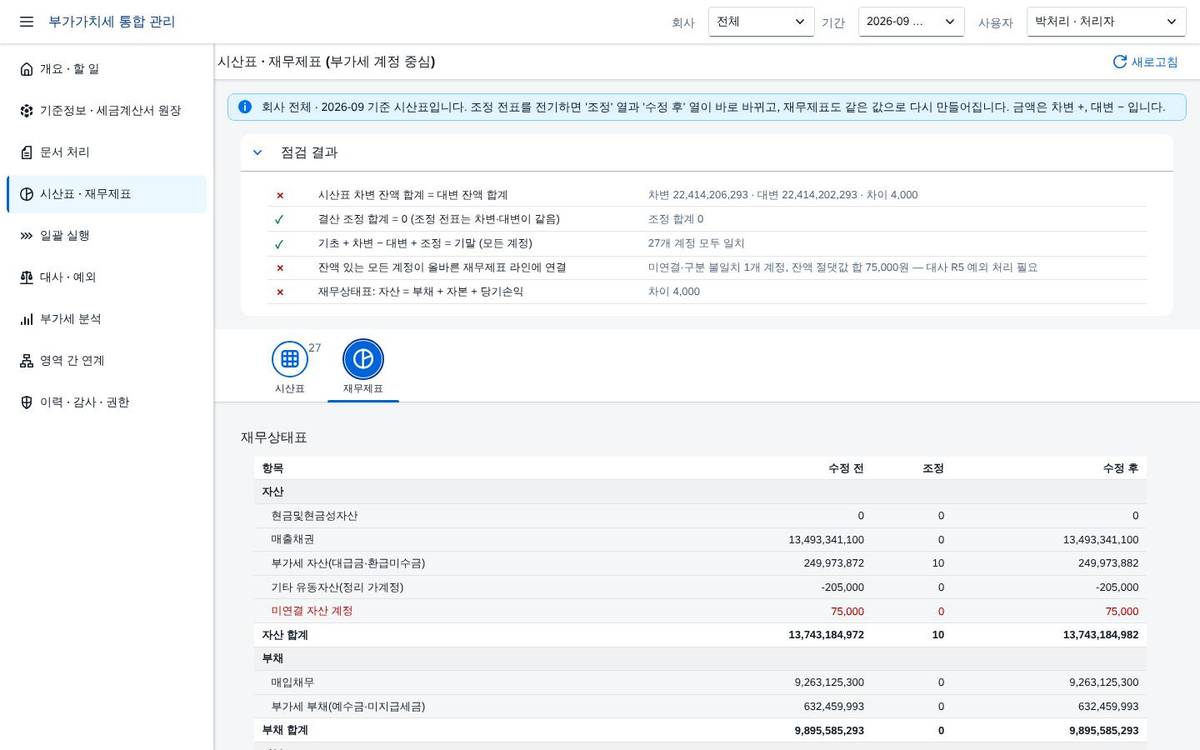Screen dimensions: 1200x750
Task: Click the red X beside 재무상태표: 자산 = 부채 check
Action: click(280, 292)
